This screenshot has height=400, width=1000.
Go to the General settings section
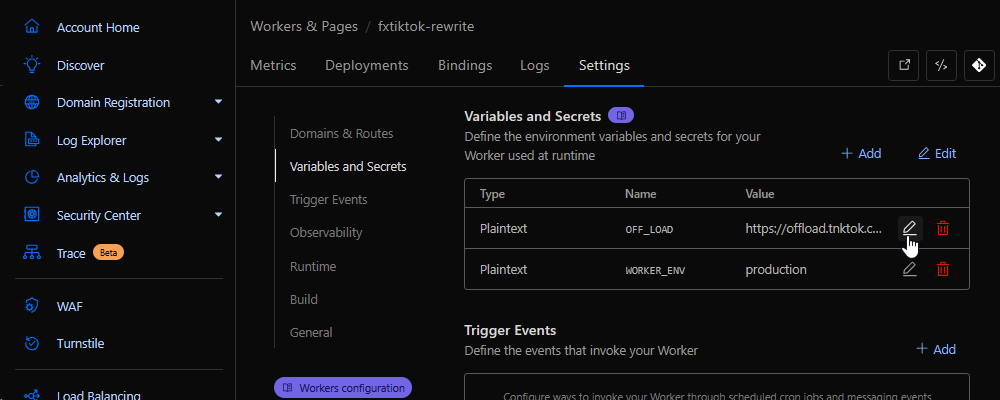pyautogui.click(x=311, y=332)
